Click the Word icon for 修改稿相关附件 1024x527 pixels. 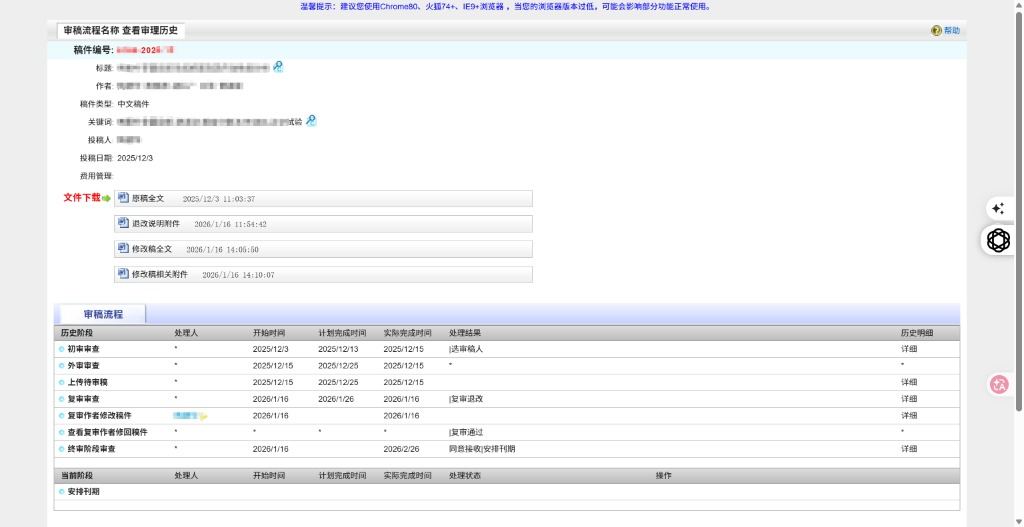click(x=124, y=273)
